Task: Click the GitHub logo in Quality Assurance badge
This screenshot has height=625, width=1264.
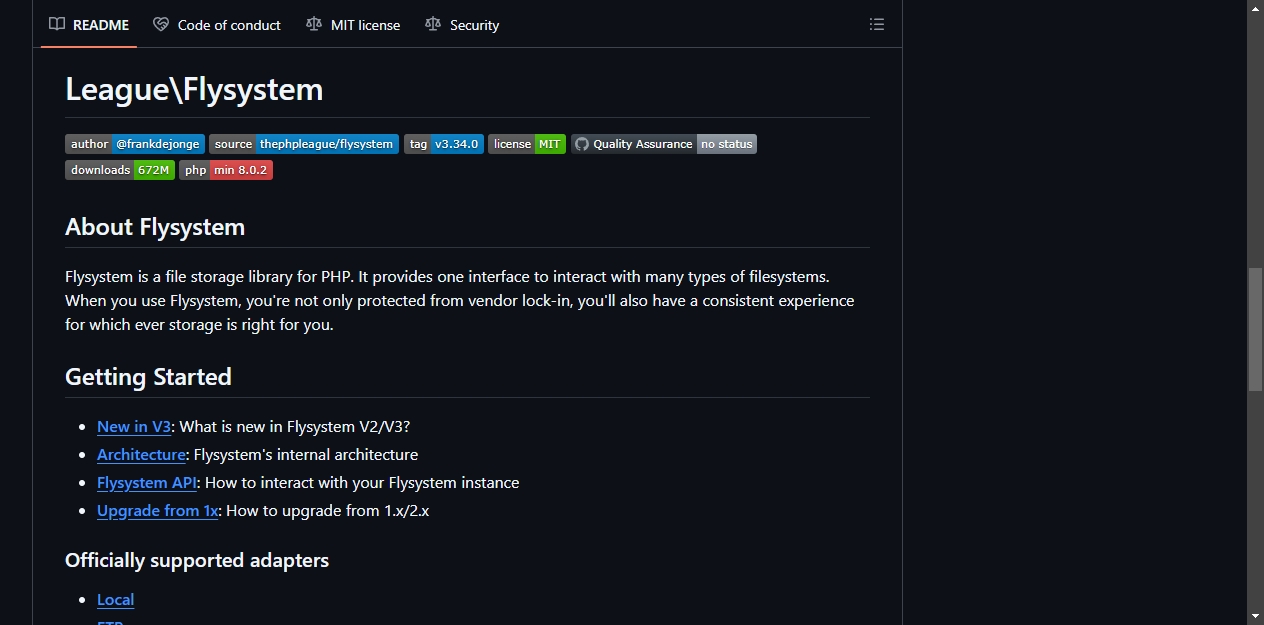Action: (x=582, y=144)
